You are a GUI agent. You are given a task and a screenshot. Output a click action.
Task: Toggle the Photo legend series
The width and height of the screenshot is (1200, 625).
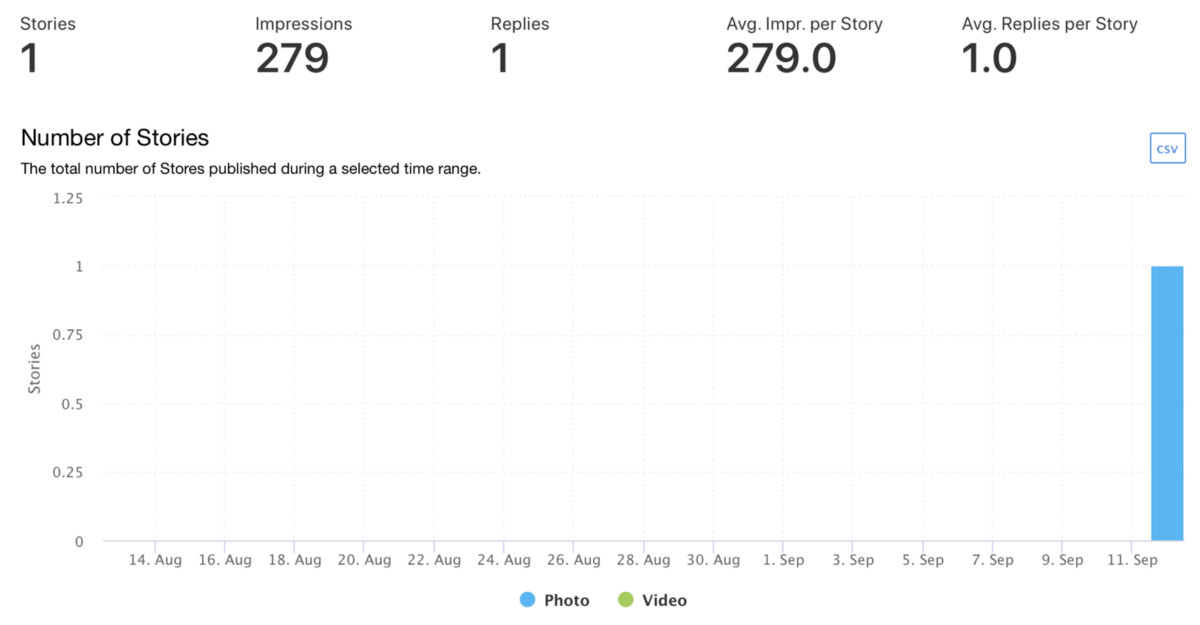point(555,600)
